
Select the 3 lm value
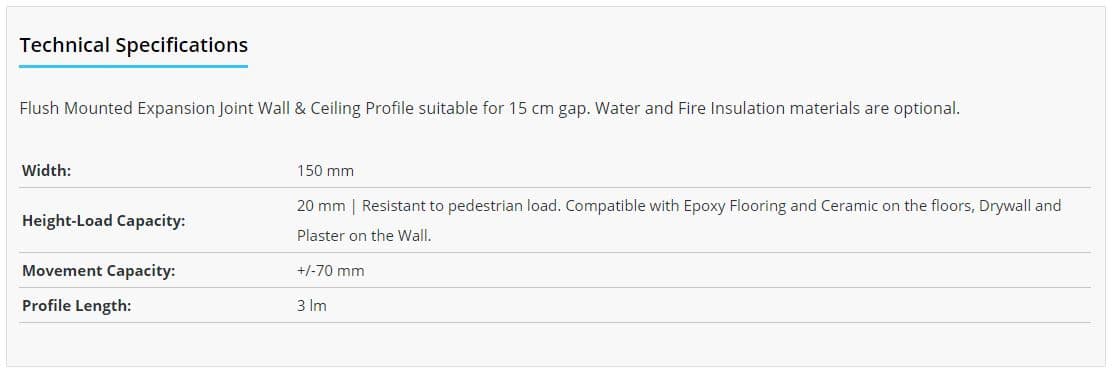point(312,306)
